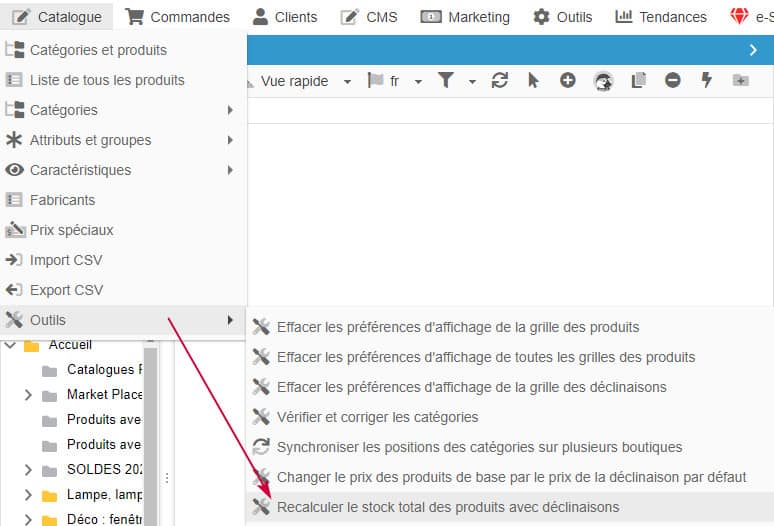Select Vérifier et corriger les catégories

coord(377,417)
